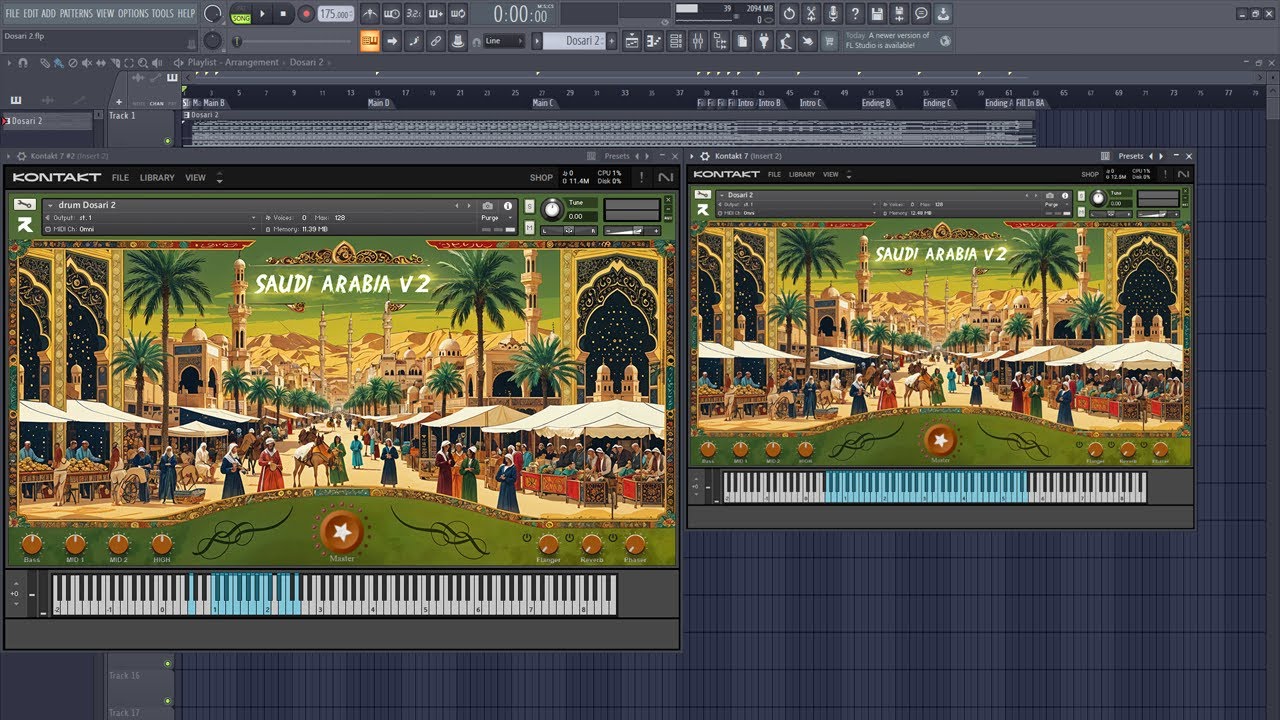Click SHOP in left Kontakt window
The image size is (1280, 720).
click(x=541, y=177)
